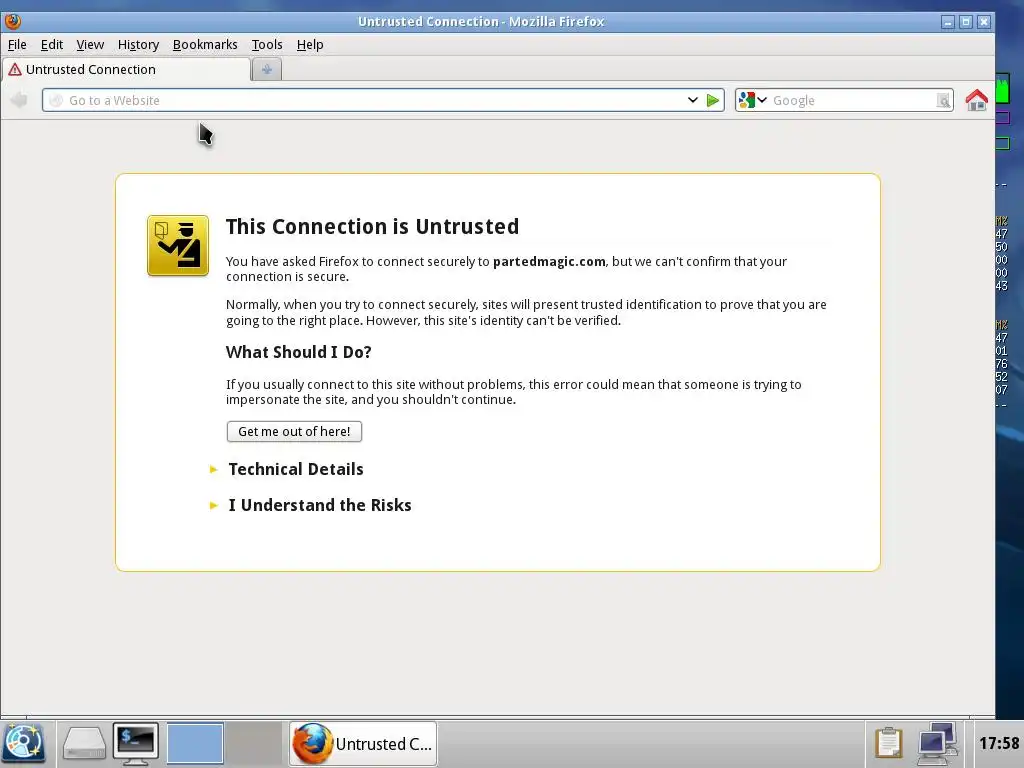Switch to the first blue workspace pager
Screen dimensions: 1024x768
[195, 743]
